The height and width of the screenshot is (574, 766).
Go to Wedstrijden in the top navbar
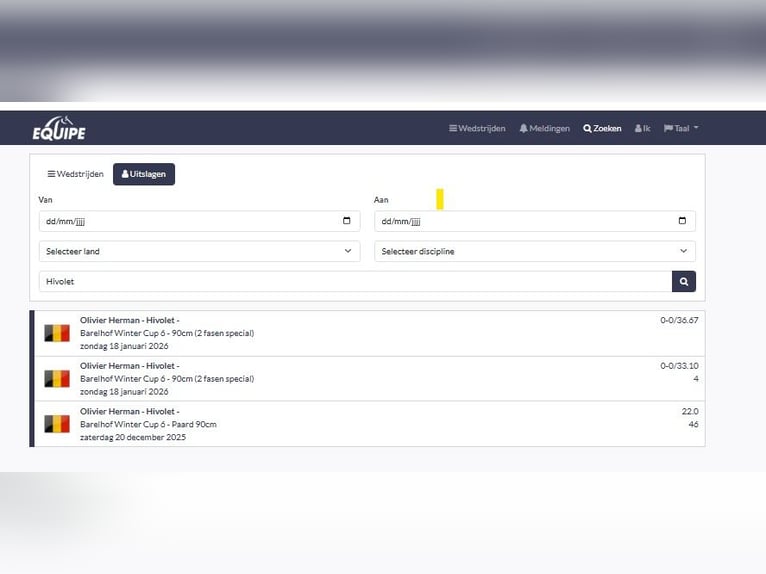pos(477,129)
